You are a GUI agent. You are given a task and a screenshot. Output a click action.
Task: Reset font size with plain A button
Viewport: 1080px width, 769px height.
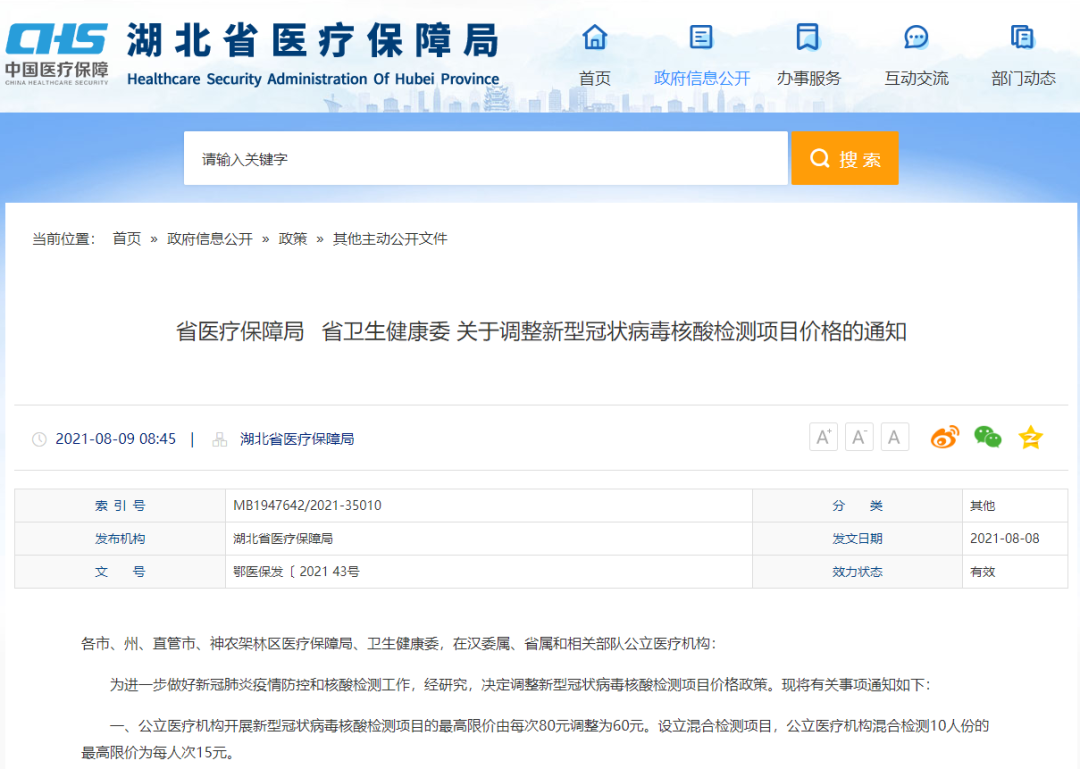[x=894, y=437]
